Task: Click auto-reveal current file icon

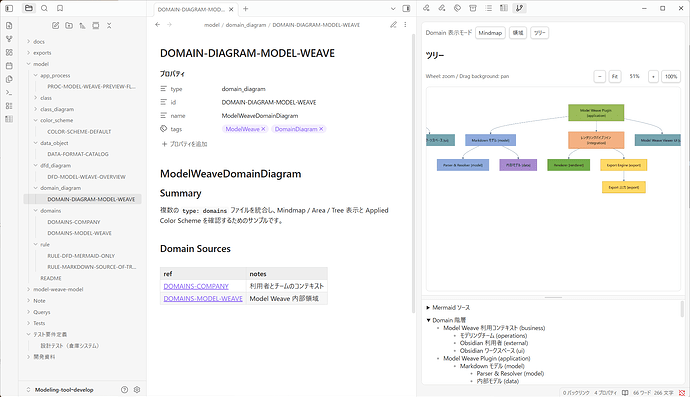Action: [x=95, y=26]
